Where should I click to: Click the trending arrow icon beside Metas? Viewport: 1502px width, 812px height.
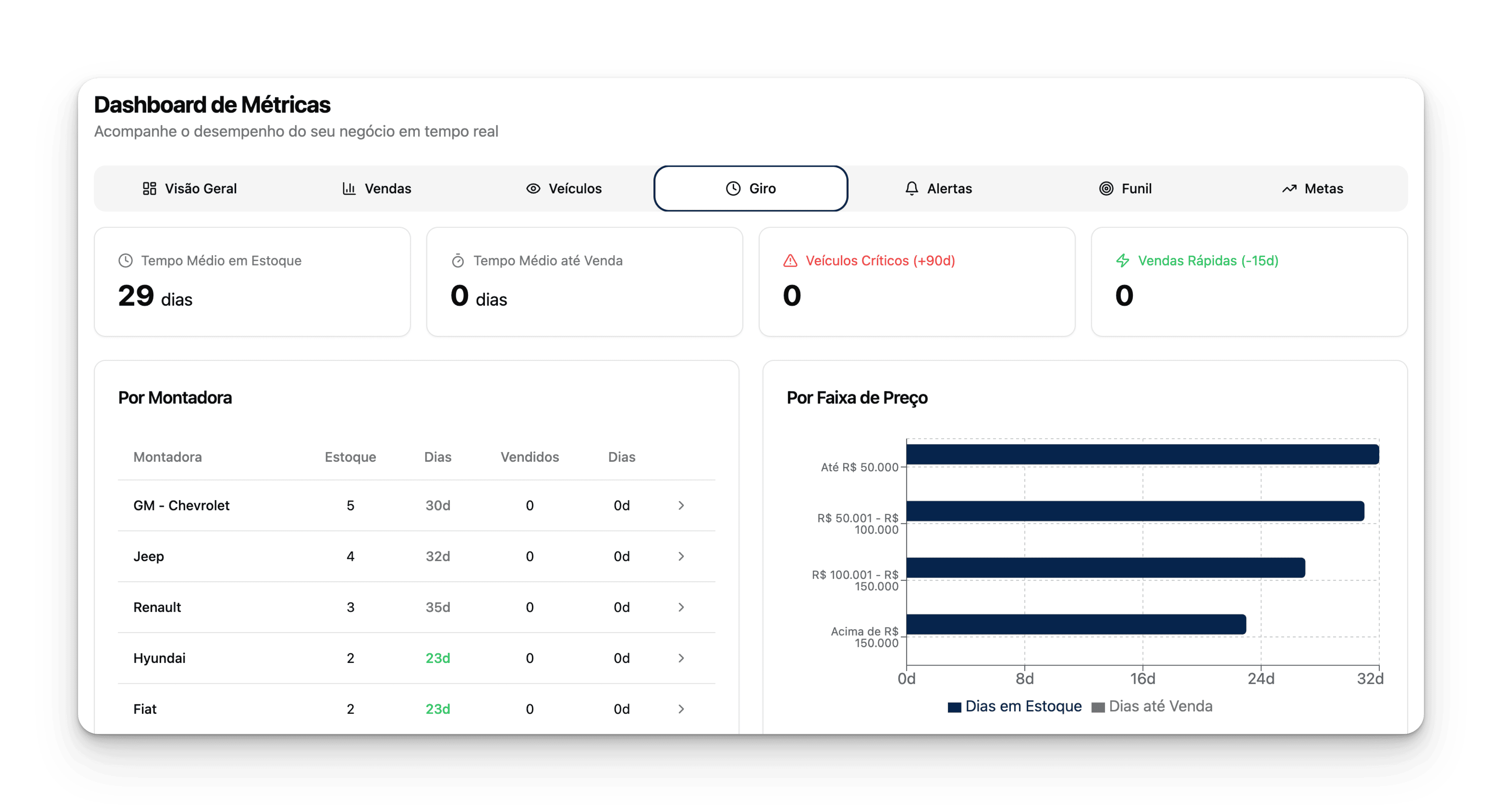1289,188
